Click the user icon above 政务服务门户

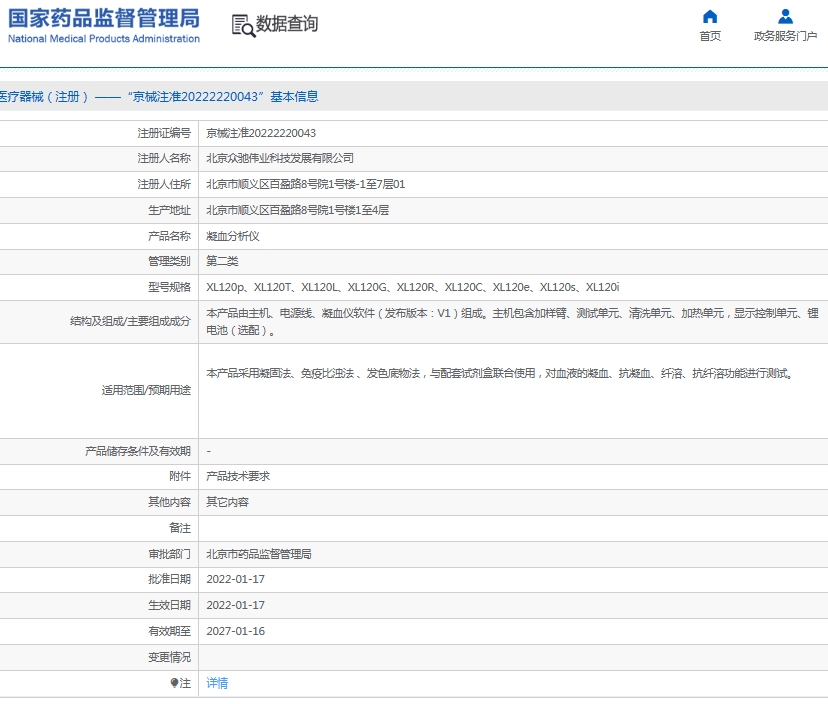785,16
